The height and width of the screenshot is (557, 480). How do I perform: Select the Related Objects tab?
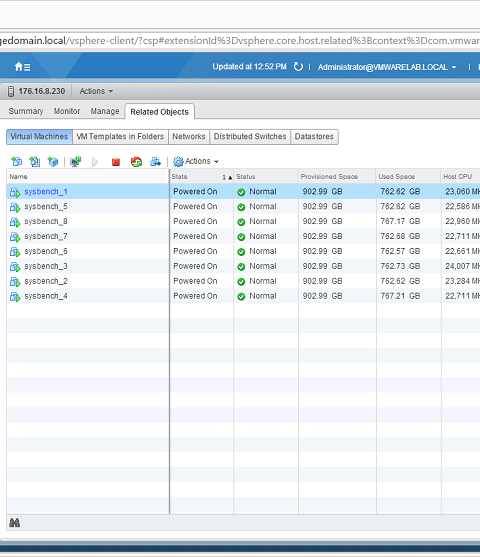160,112
